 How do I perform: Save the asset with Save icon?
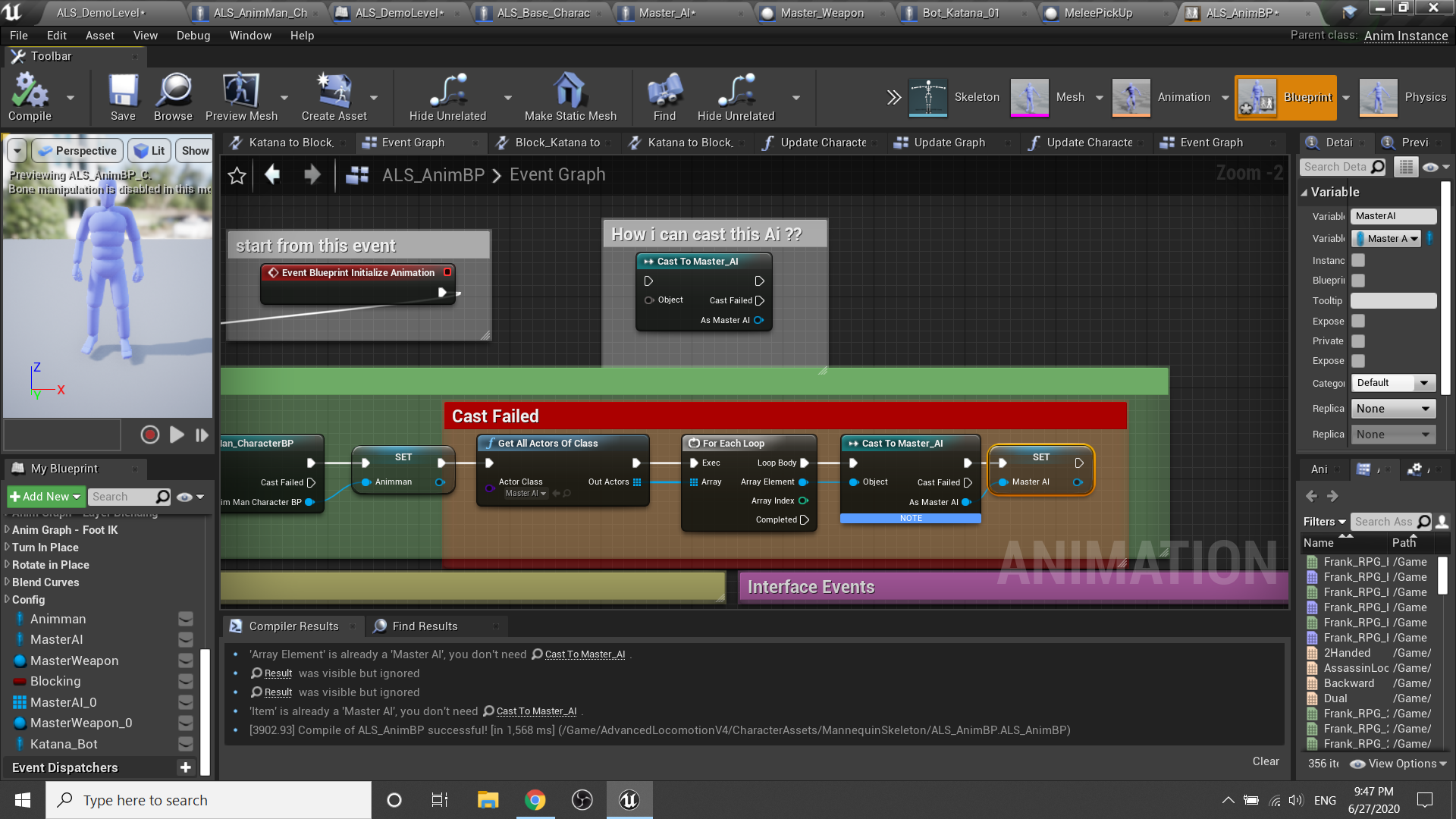coord(123,96)
